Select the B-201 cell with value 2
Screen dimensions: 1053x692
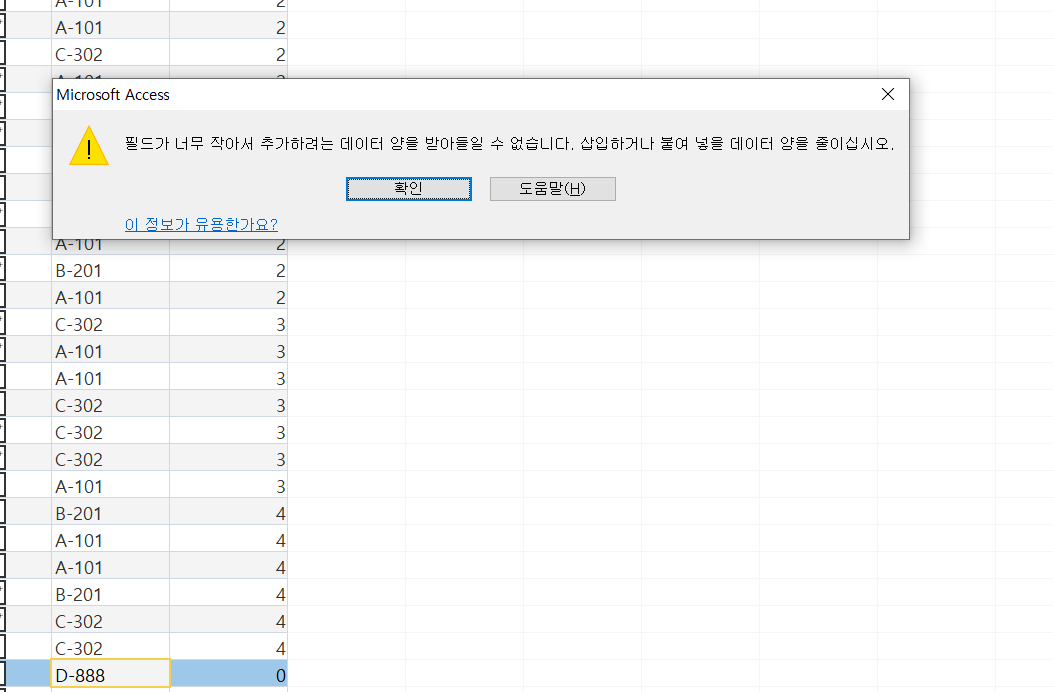point(110,271)
